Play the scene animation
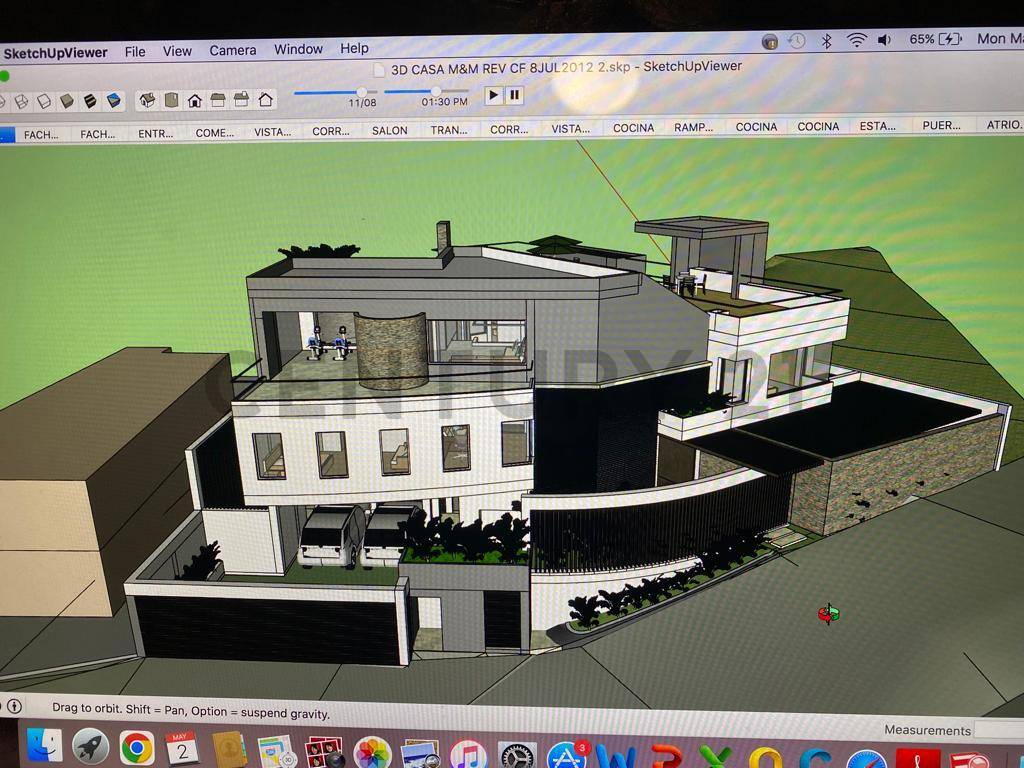The width and height of the screenshot is (1024, 768). (493, 95)
